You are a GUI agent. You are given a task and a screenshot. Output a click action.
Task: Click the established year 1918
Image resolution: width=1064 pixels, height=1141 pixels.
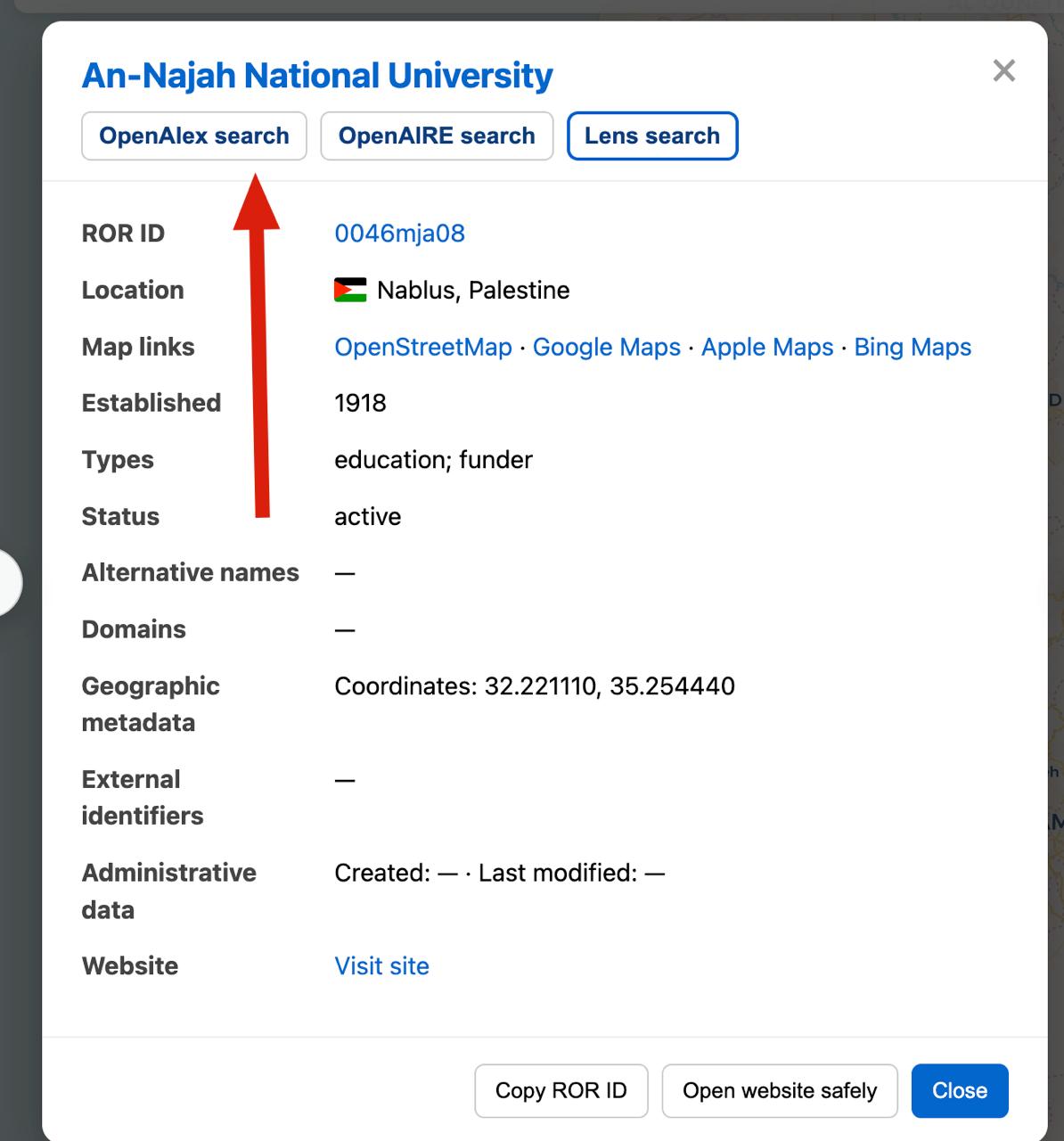pyautogui.click(x=360, y=403)
